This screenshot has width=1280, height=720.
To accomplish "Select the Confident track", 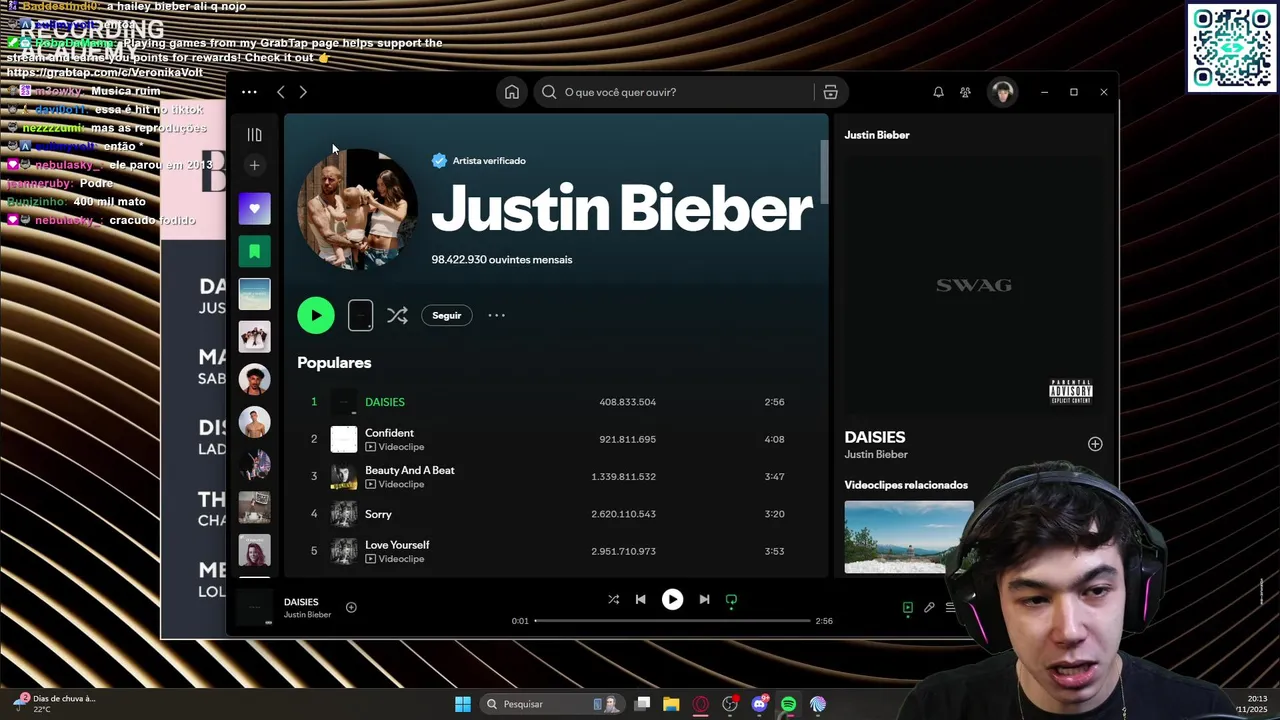I will pyautogui.click(x=389, y=433).
